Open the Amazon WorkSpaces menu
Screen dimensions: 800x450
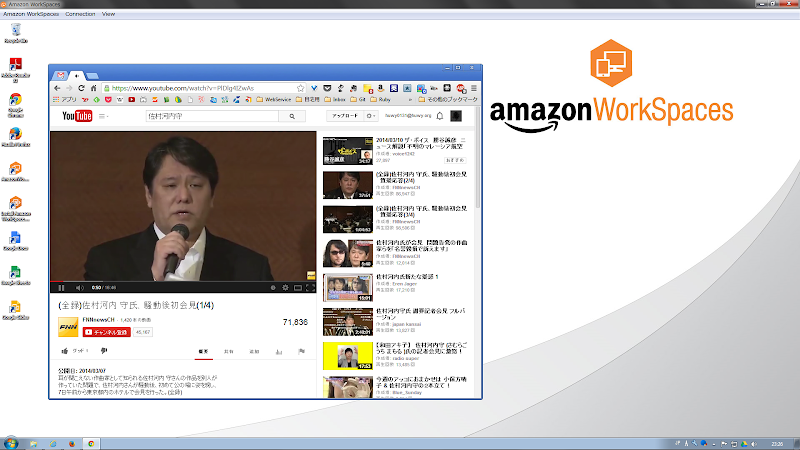(31, 14)
